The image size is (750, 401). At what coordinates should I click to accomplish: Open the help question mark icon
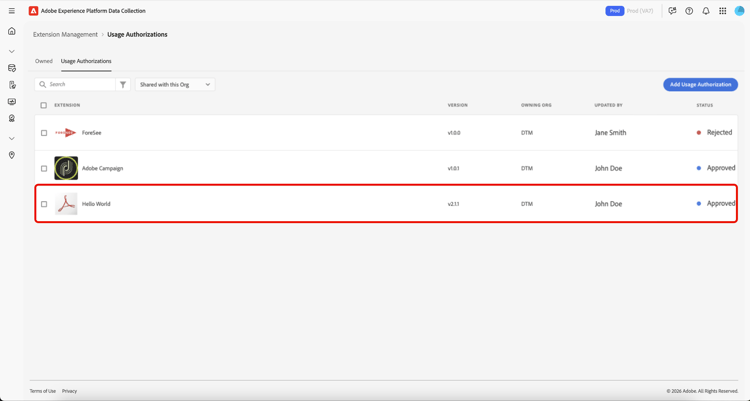(x=689, y=11)
